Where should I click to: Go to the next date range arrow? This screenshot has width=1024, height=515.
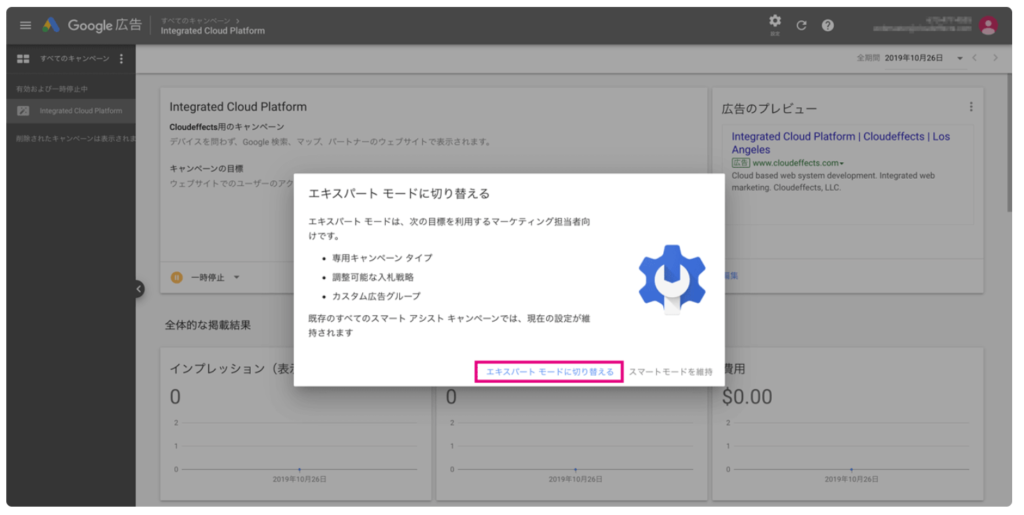coord(995,58)
